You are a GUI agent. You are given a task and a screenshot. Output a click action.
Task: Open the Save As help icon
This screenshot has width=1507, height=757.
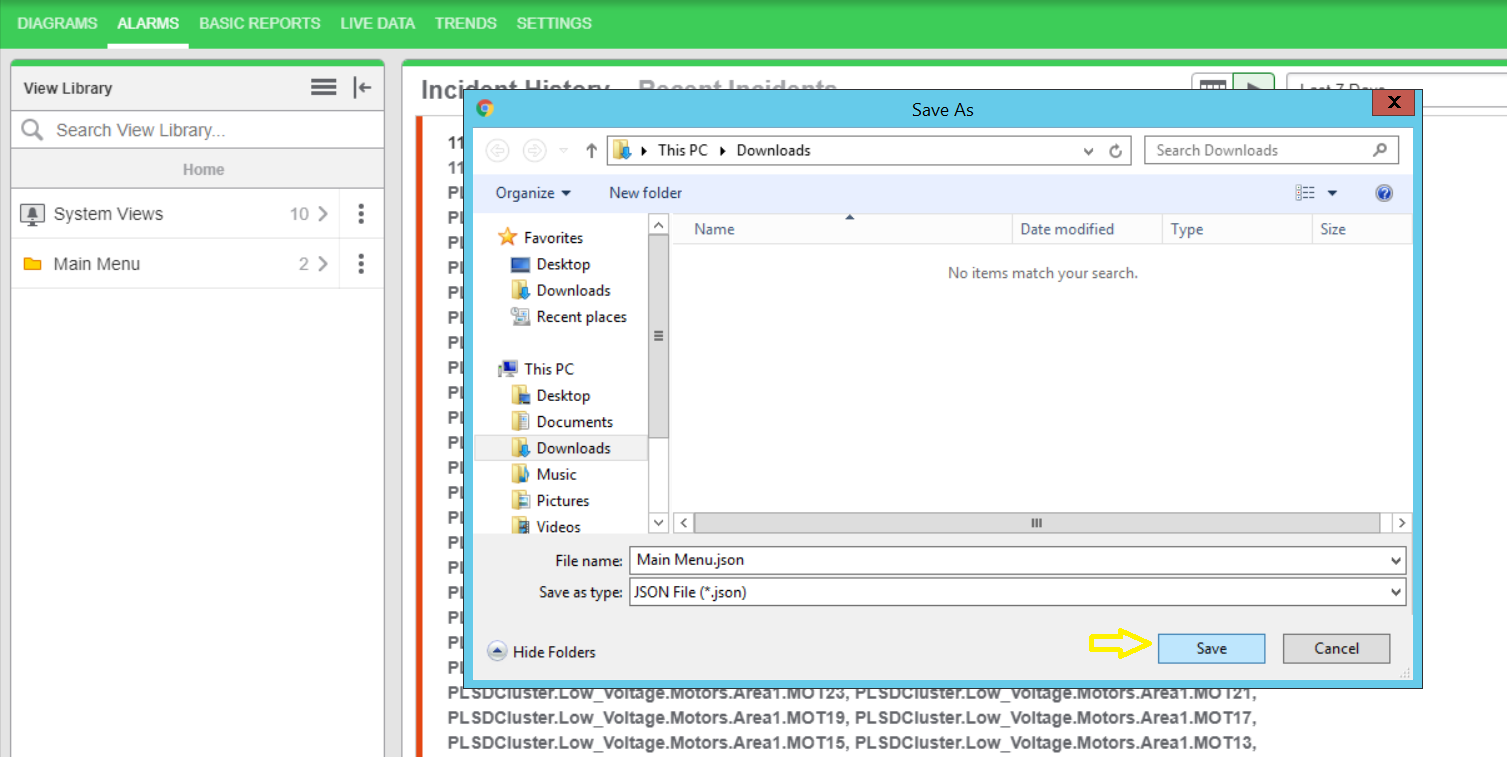point(1384,193)
